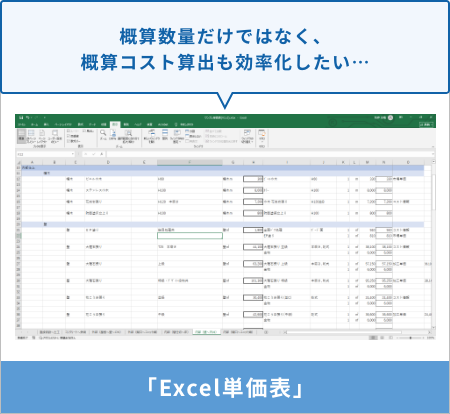Click status bar Page Layout view icon
The image size is (450, 414).
pos(382,338)
